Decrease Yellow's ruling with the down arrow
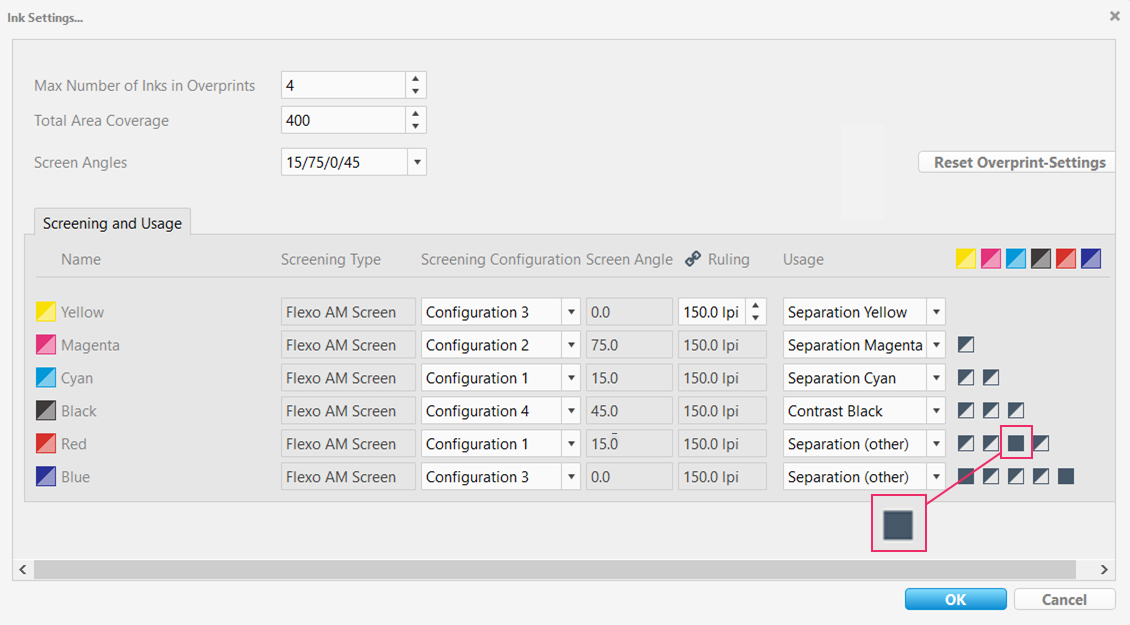1130x625 pixels. (x=755, y=318)
